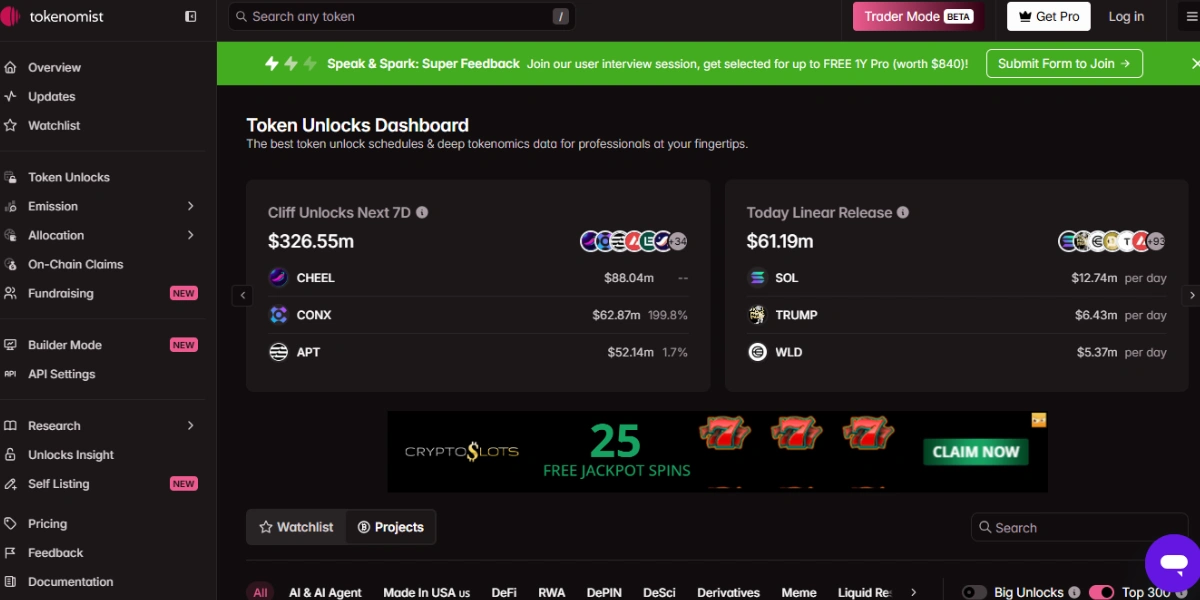Focus the Search any token field

pyautogui.click(x=402, y=16)
